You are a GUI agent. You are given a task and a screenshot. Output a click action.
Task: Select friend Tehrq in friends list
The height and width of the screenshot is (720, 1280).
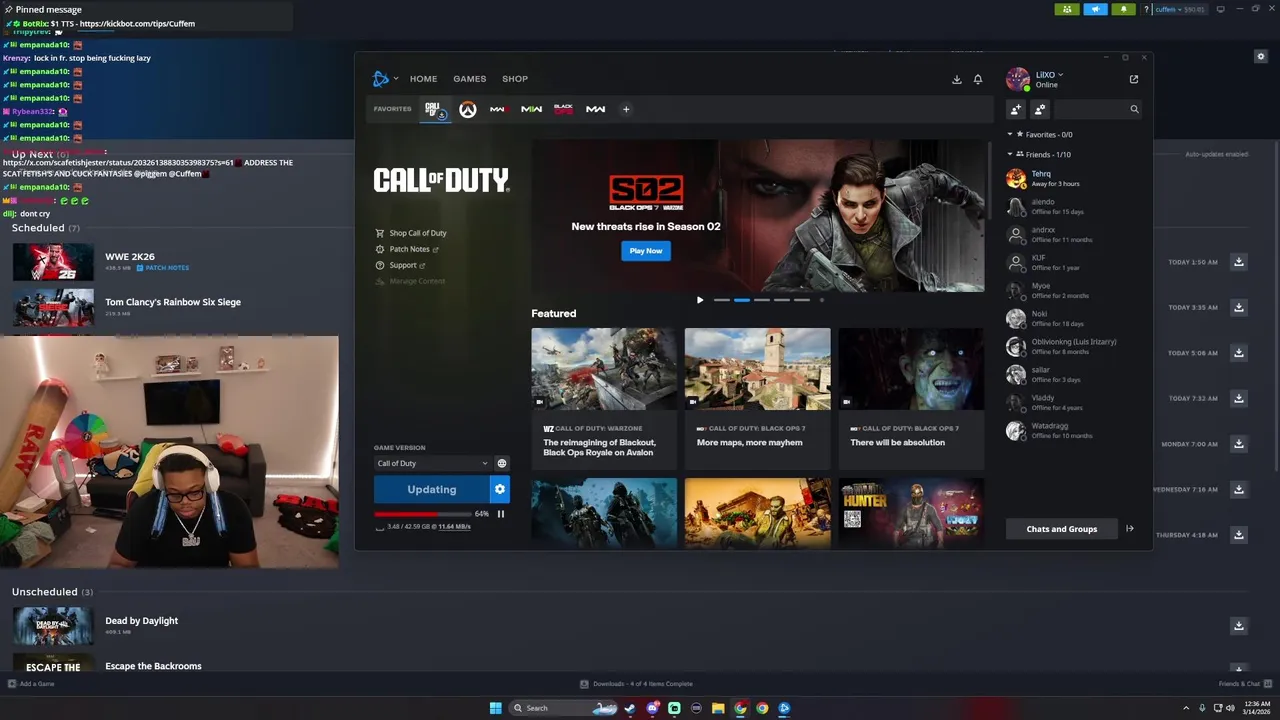tap(1073, 179)
